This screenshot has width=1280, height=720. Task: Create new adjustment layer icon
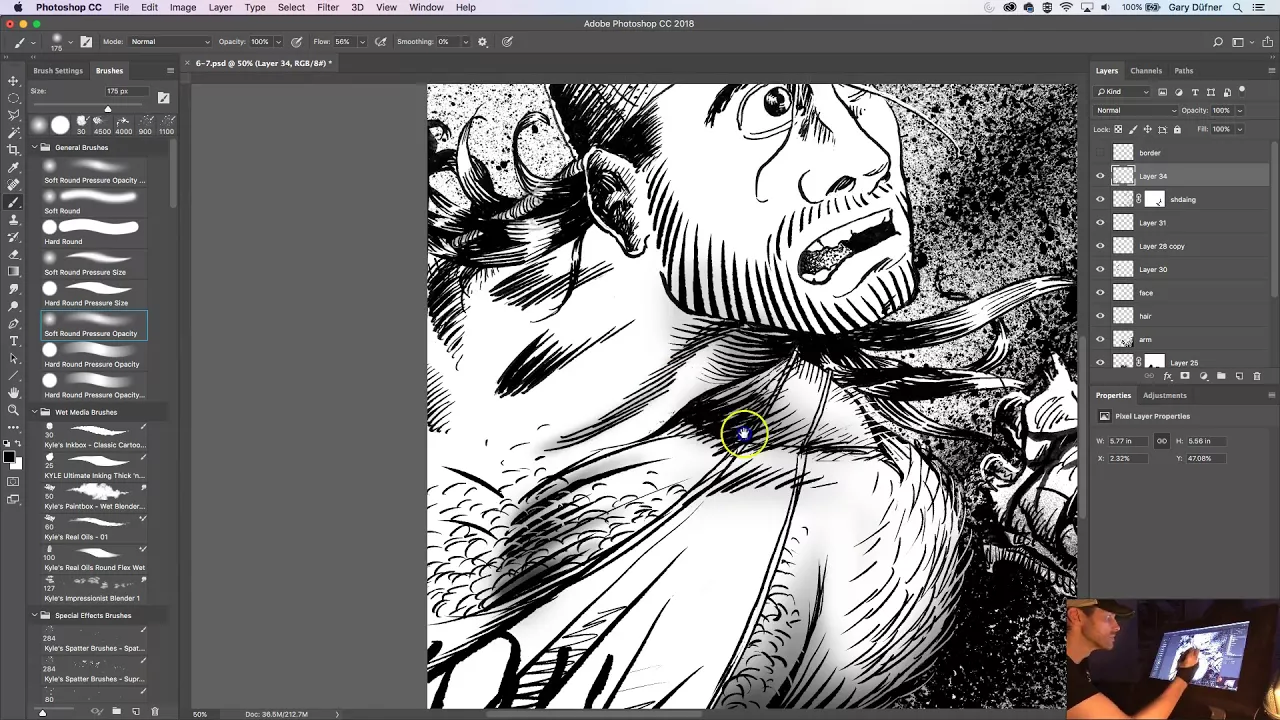click(1203, 376)
